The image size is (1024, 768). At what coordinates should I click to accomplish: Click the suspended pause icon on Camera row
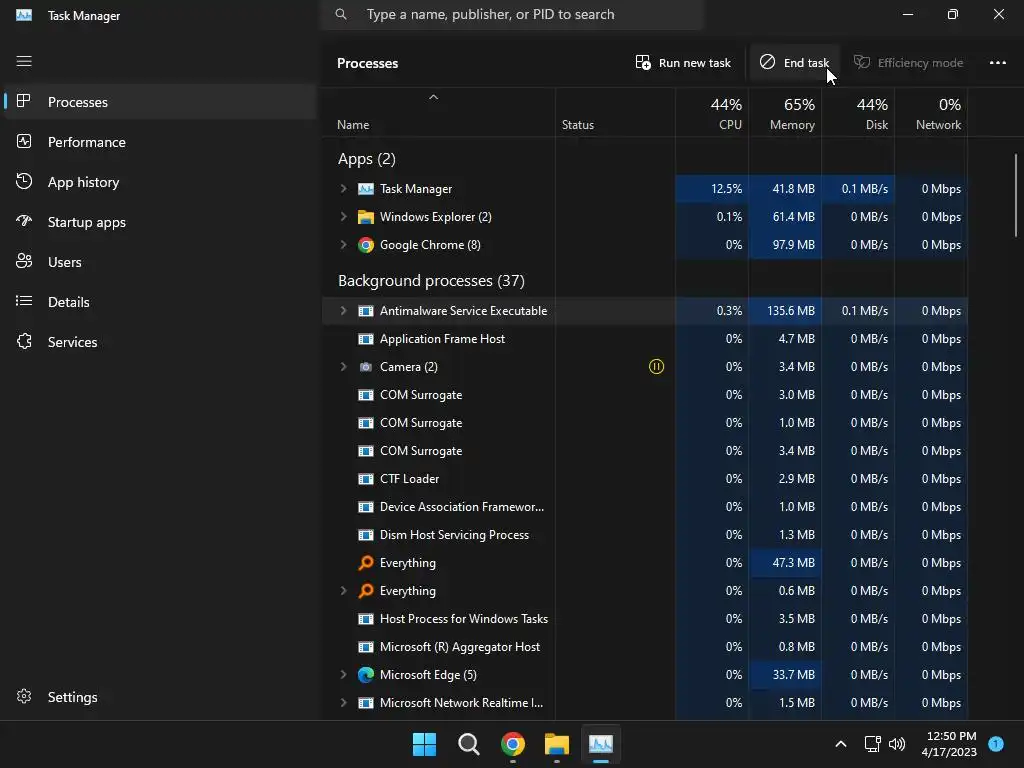(x=656, y=366)
